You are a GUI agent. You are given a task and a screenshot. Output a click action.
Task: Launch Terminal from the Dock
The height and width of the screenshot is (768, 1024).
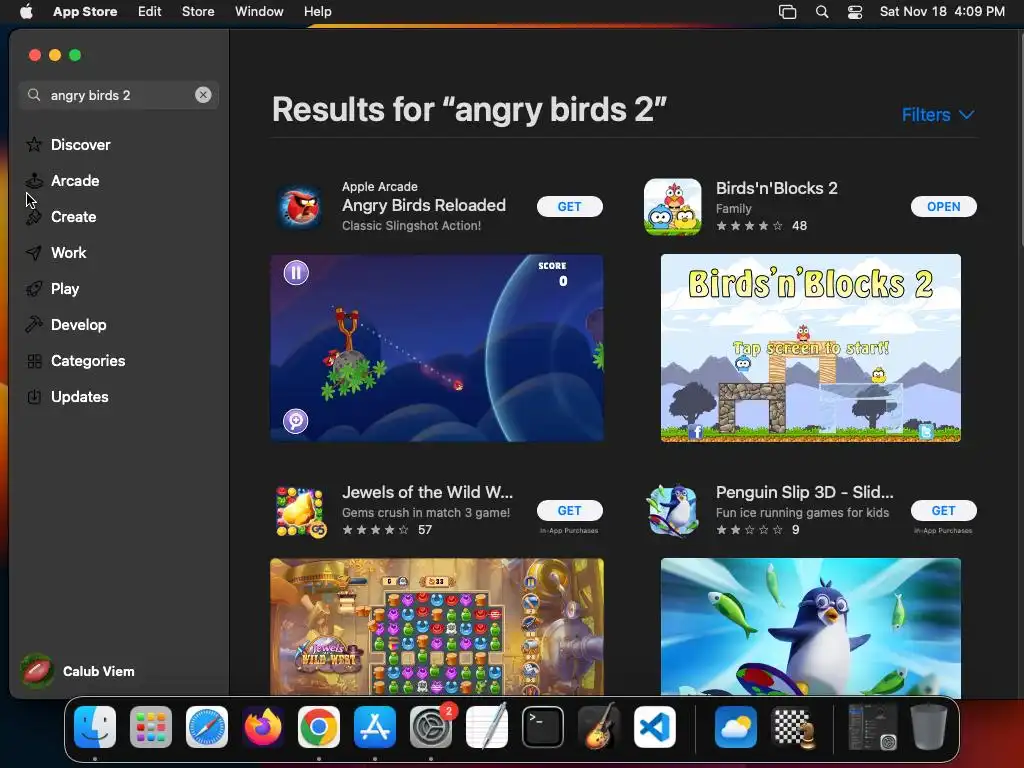[543, 727]
